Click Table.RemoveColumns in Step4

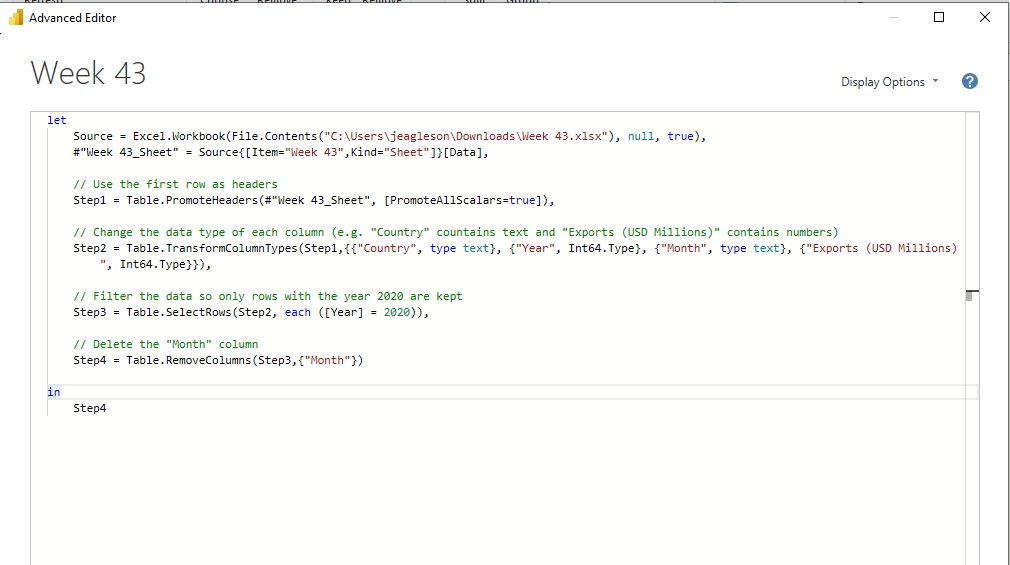point(189,360)
